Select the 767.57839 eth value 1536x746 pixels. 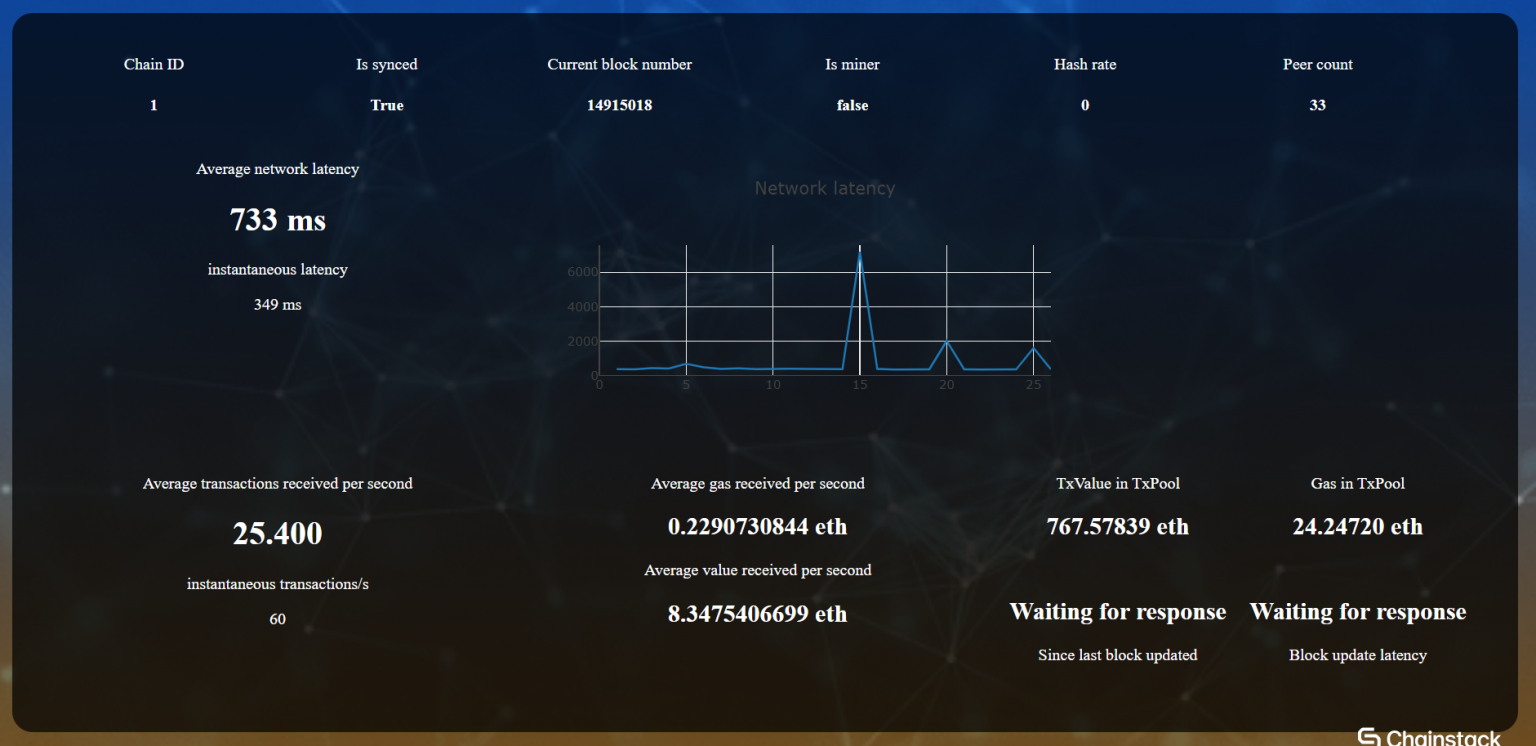click(x=1118, y=526)
